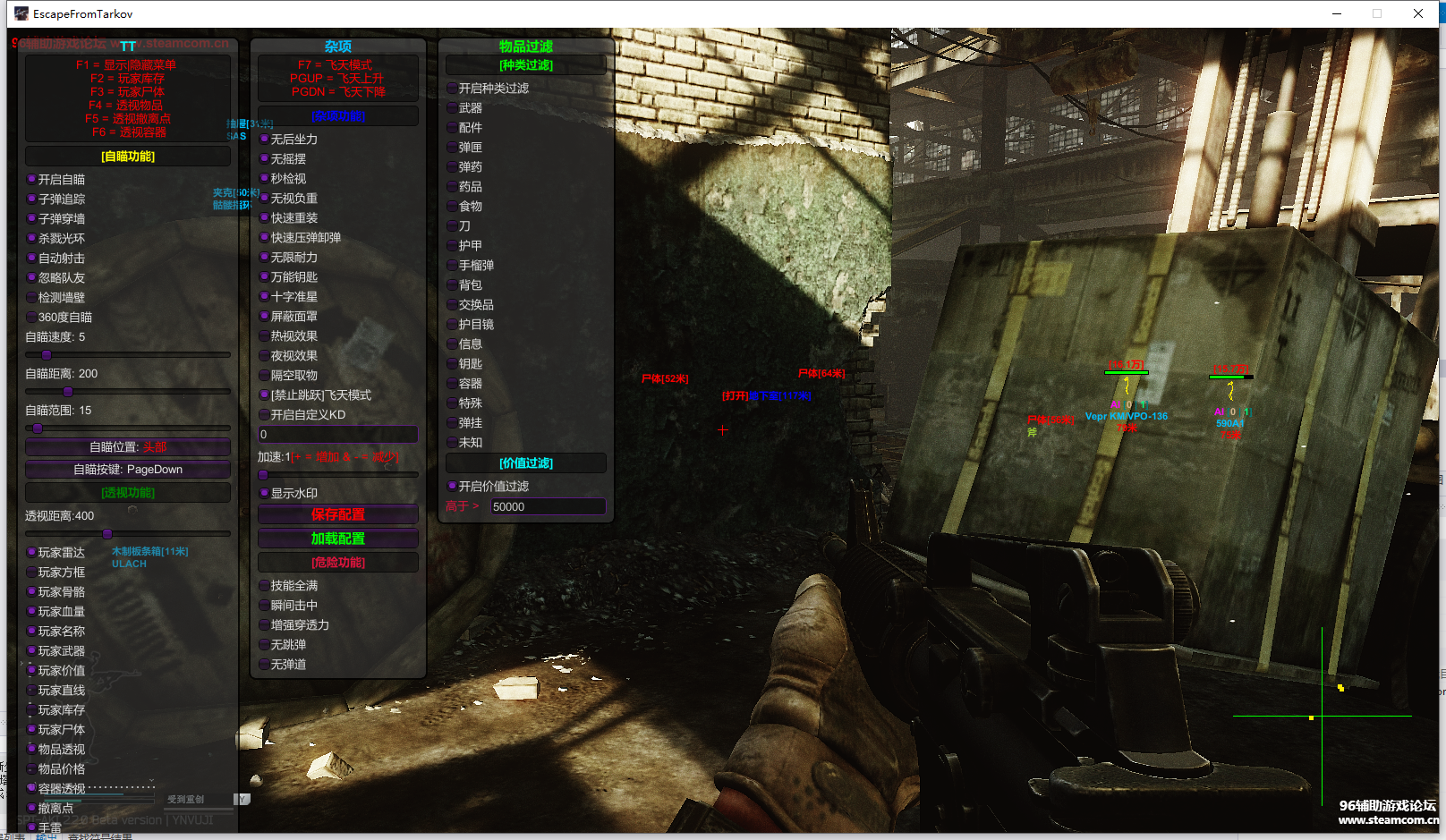Toggle 容器透视 checkbox
The image size is (1446, 840).
pyautogui.click(x=32, y=788)
